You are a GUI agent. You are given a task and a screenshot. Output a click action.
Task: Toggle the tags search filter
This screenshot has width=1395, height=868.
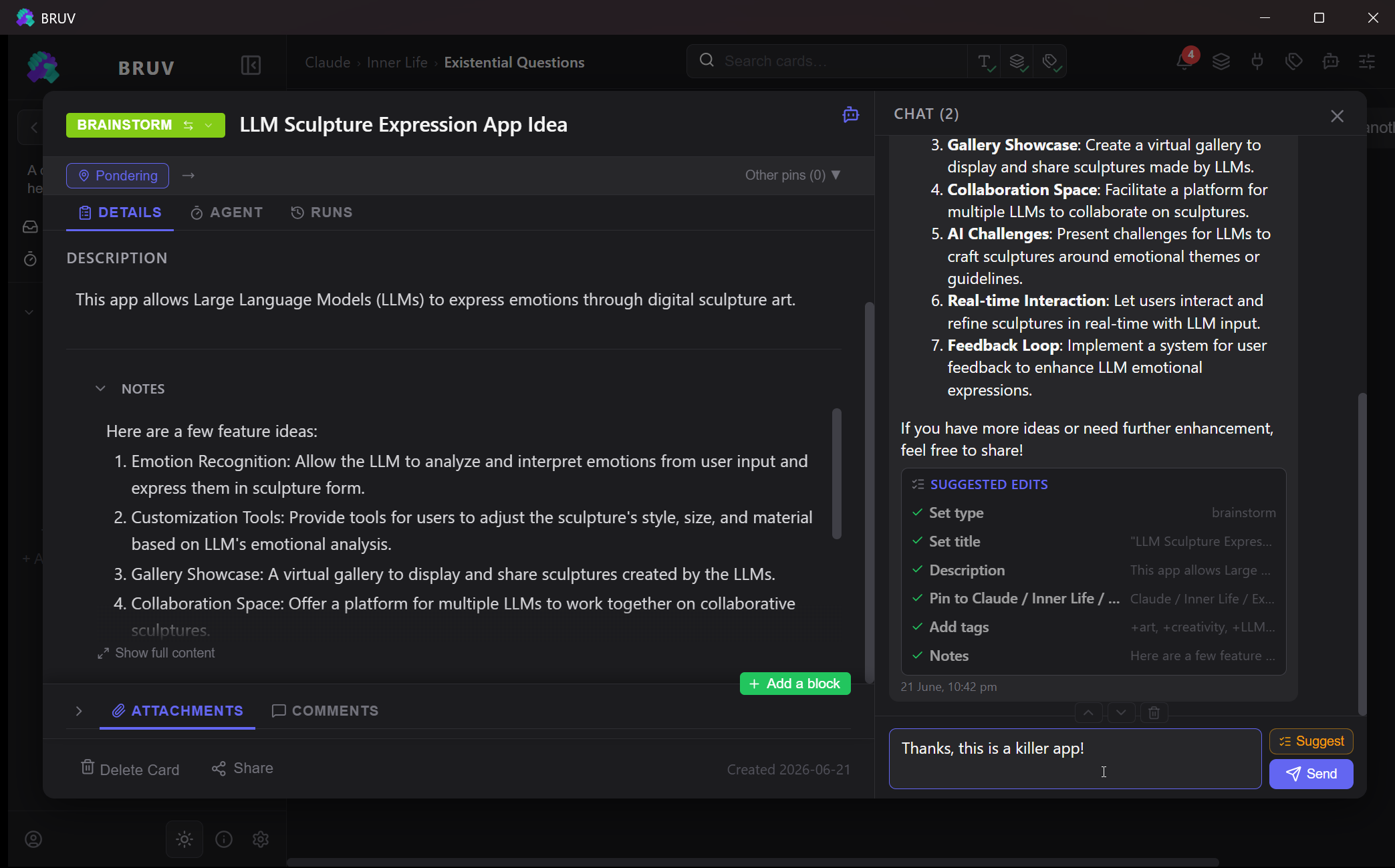[1050, 62]
